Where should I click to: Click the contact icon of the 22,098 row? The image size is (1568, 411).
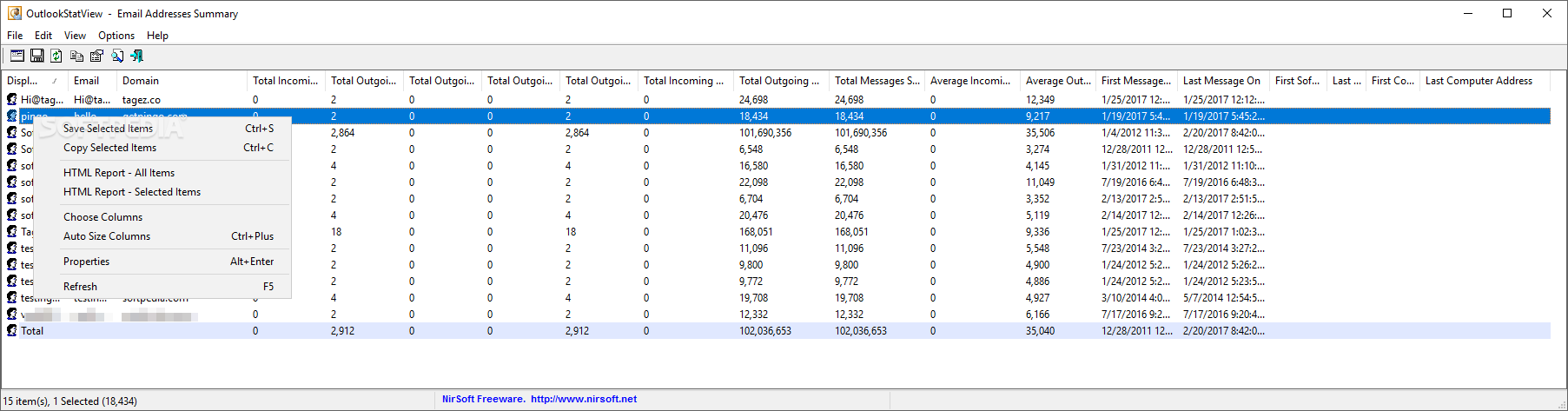click(x=12, y=182)
